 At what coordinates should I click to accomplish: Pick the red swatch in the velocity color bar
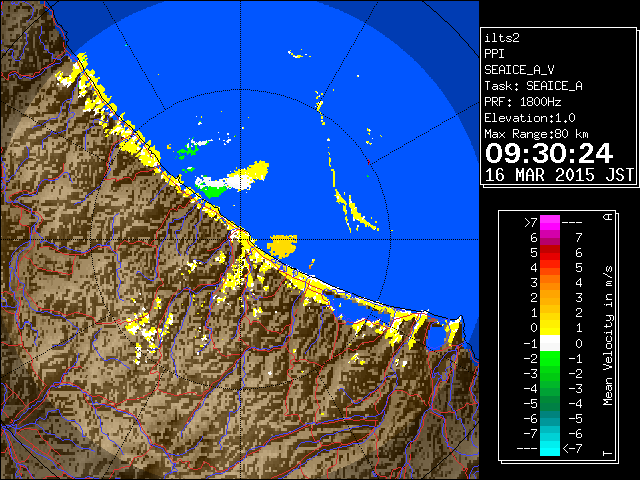coord(550,253)
